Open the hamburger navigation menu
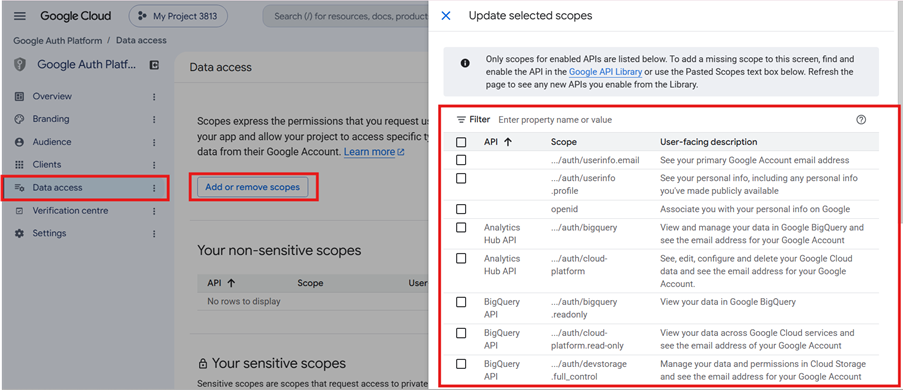The image size is (903, 390). [20, 16]
